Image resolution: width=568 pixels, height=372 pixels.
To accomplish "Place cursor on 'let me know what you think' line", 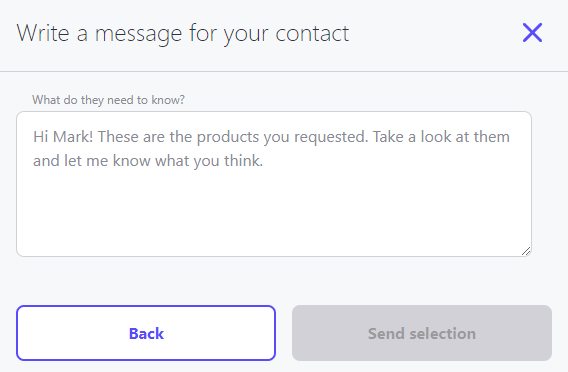I will pos(148,160).
